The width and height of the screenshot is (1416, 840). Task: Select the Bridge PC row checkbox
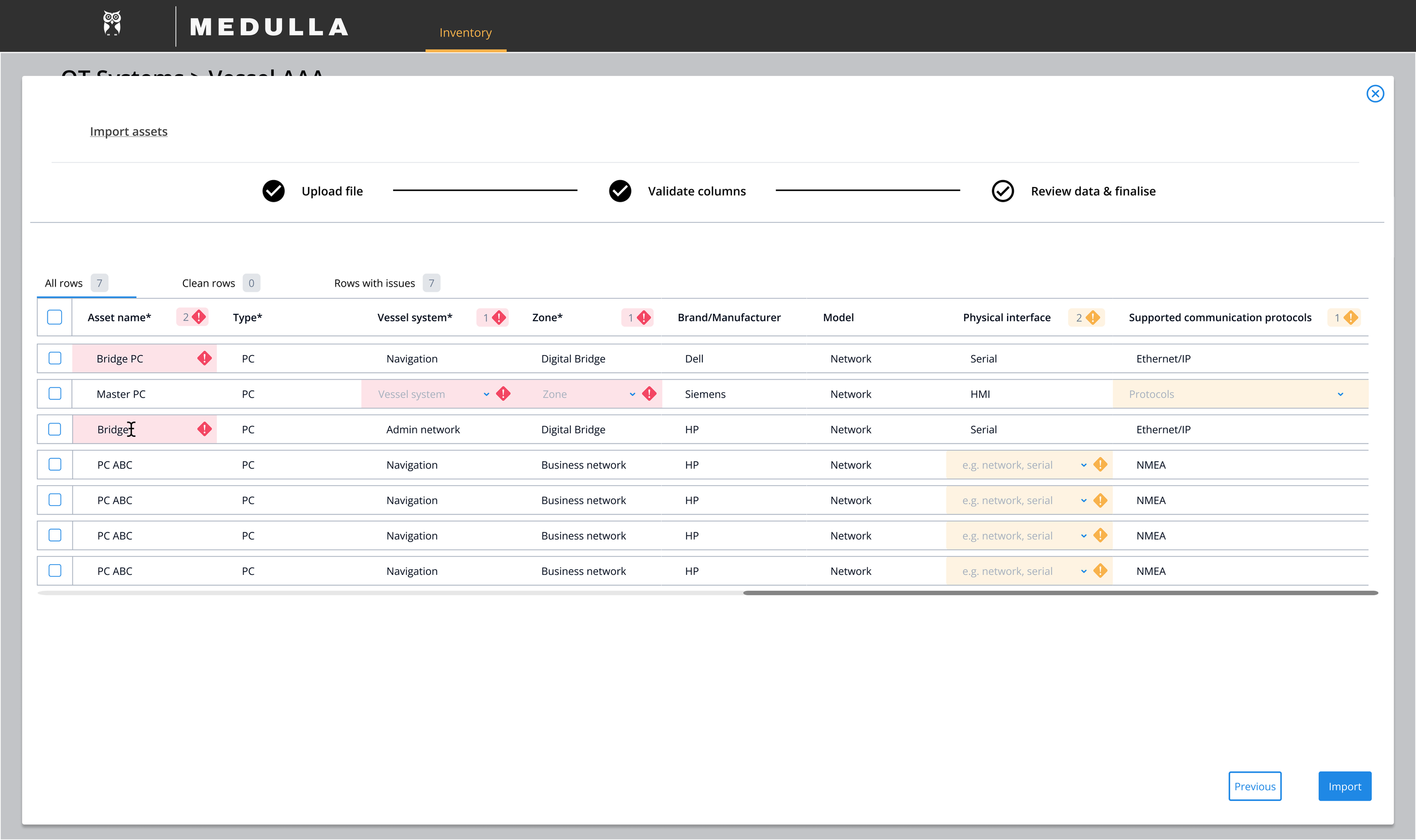[x=55, y=358]
